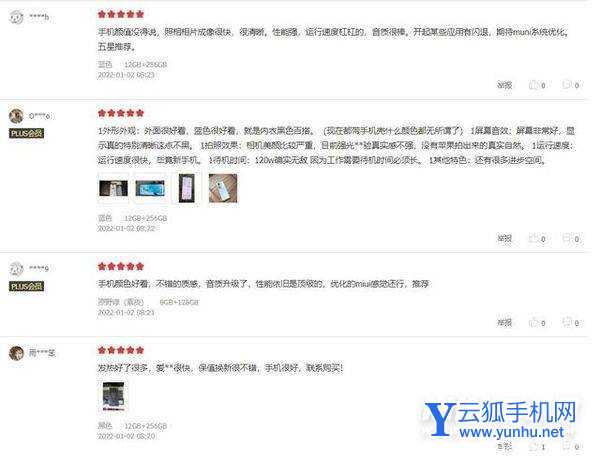The width and height of the screenshot is (600, 459).
Task: Click the like icon on first review
Action: [533, 85]
